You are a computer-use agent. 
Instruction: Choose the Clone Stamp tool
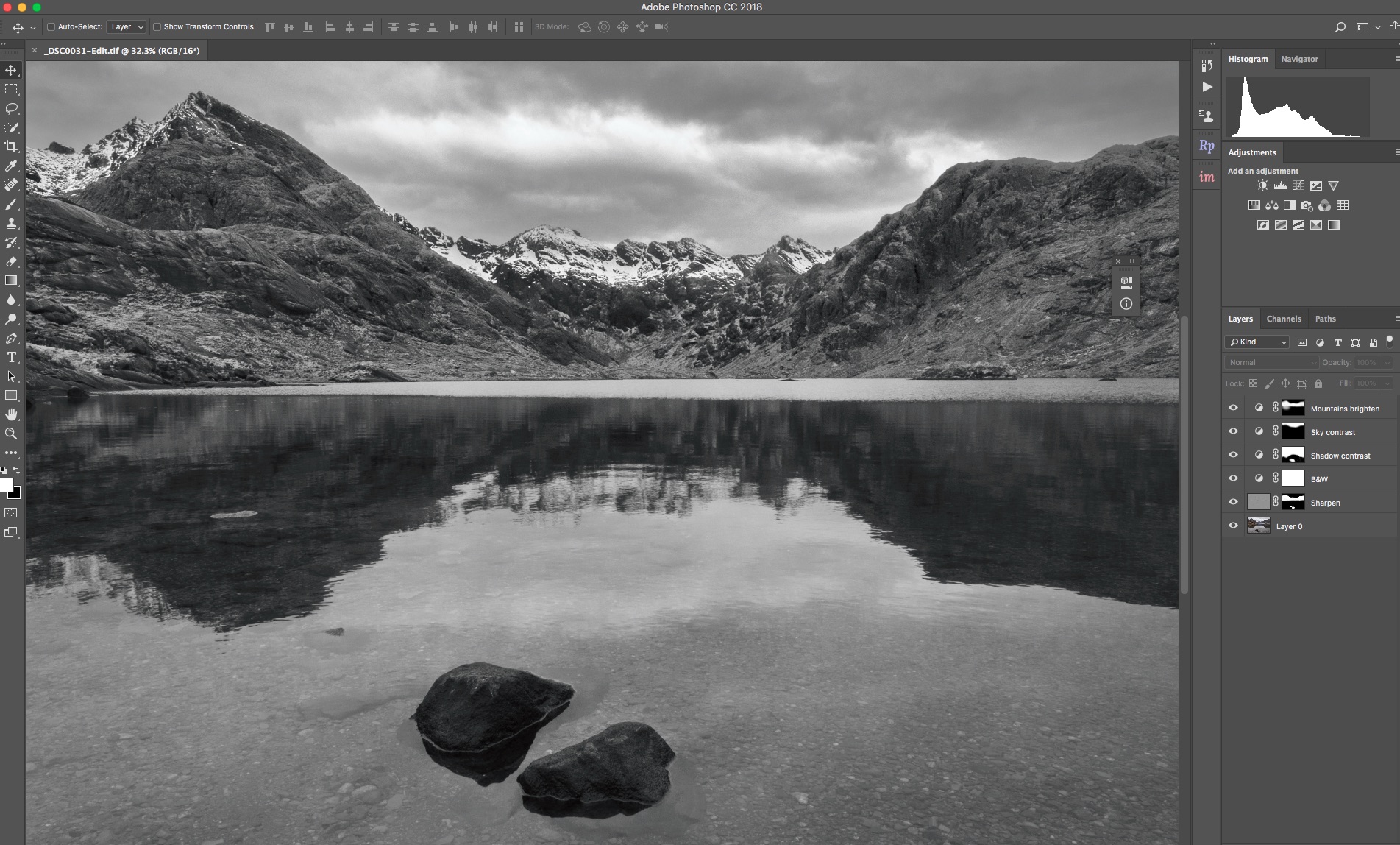11,223
